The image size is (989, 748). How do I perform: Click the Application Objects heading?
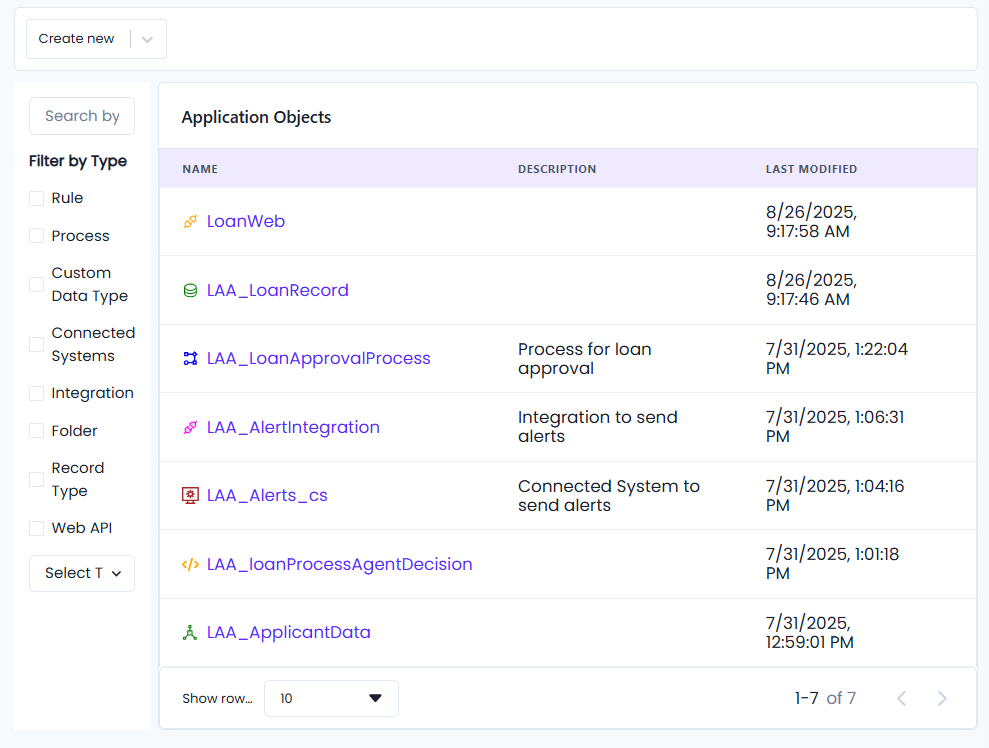click(256, 117)
